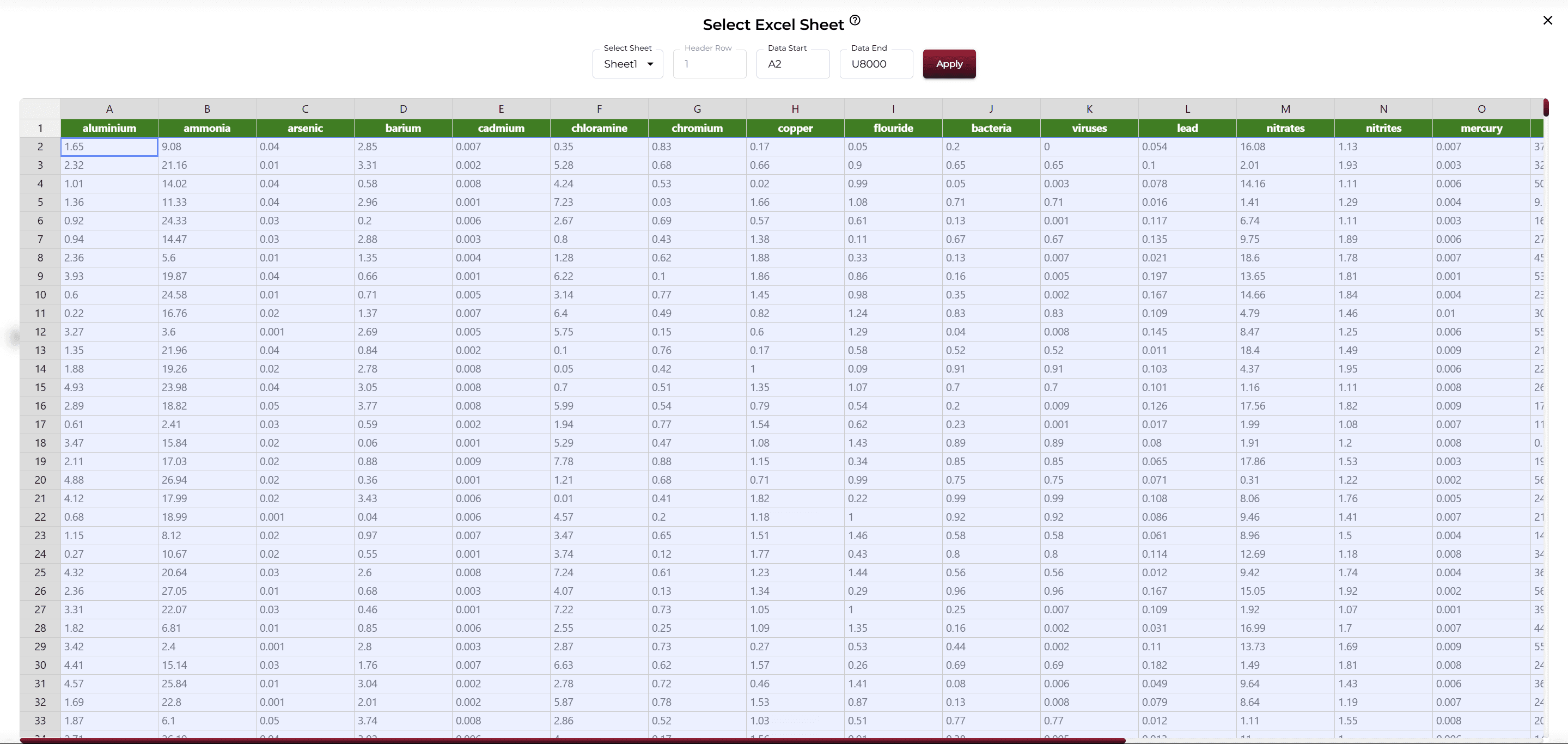Click the bacteria header cell
The height and width of the screenshot is (744, 1568).
pyautogui.click(x=992, y=129)
